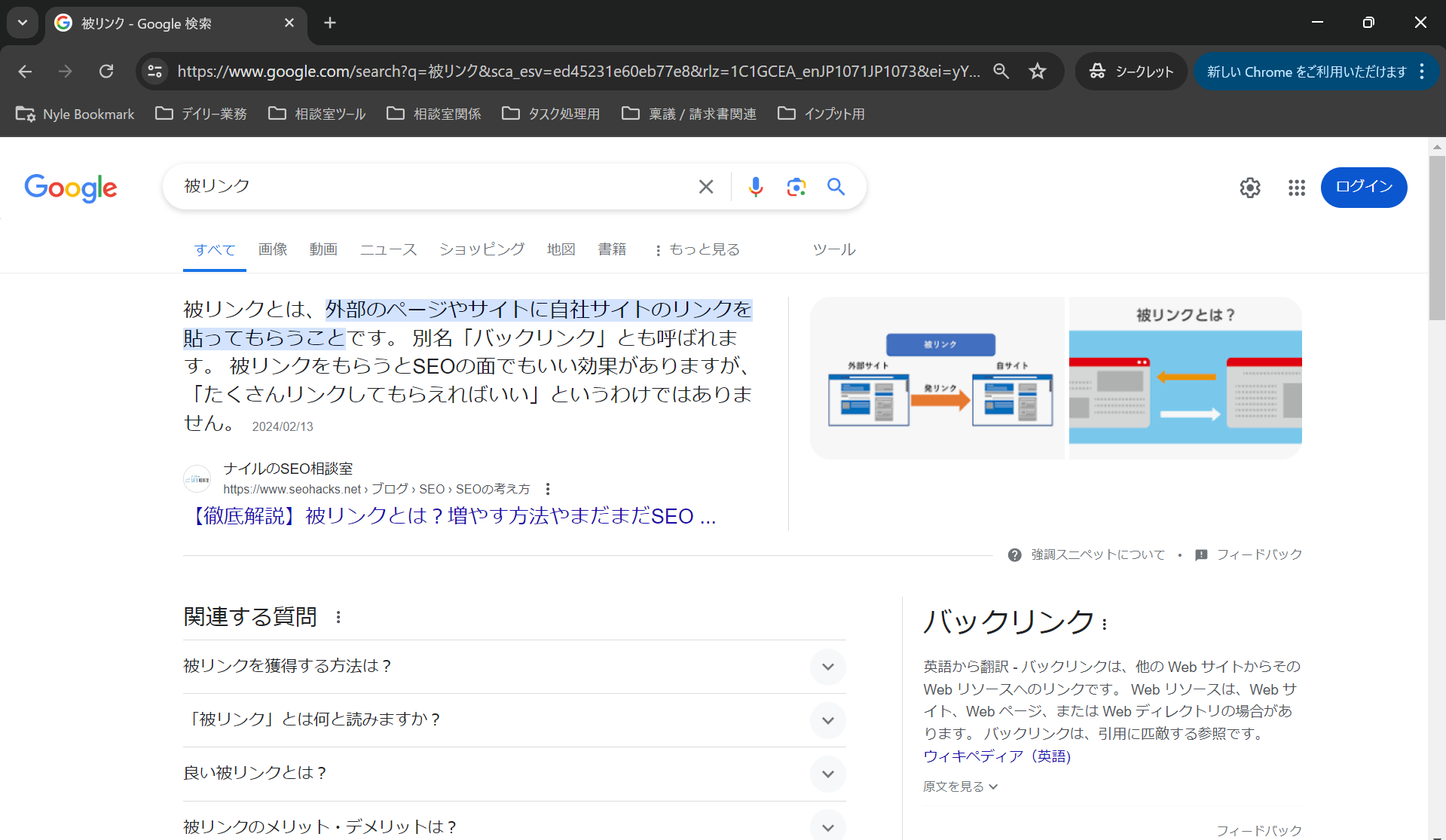Click the ナイルのSEO相談室 site name
The image size is (1446, 840).
288,469
